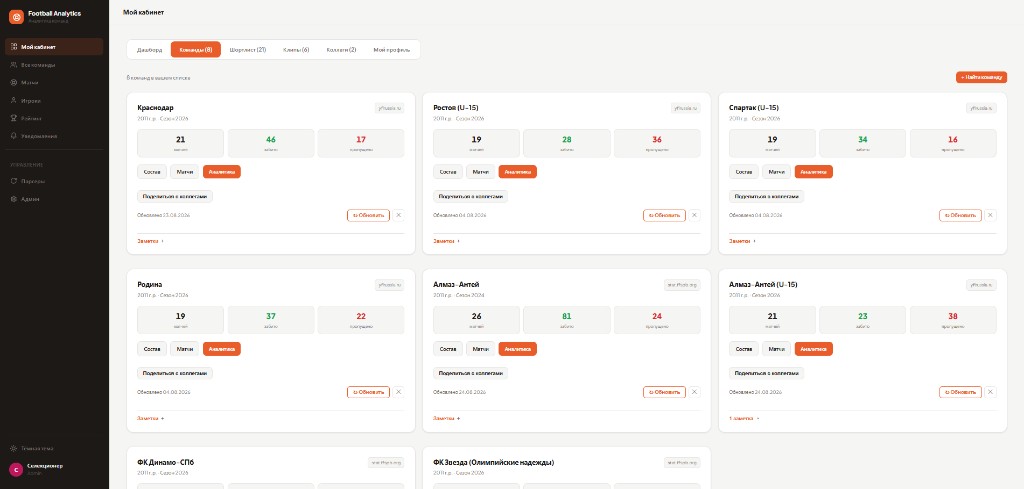Image resolution: width=1024 pixels, height=489 pixels.
Task: Click the ball icon for Матчи
Action: click(14, 83)
